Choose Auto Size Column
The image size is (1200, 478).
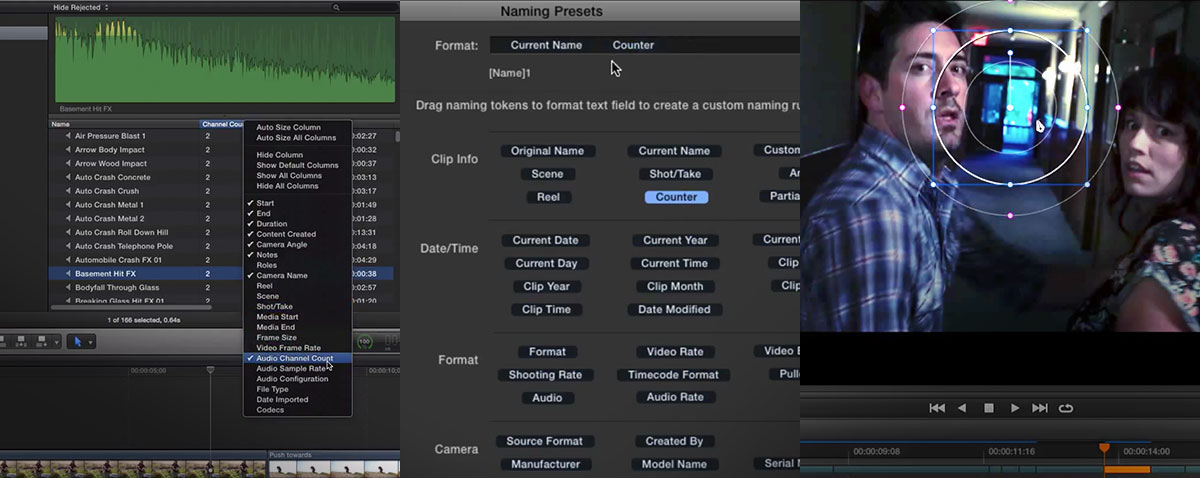pyautogui.click(x=289, y=127)
